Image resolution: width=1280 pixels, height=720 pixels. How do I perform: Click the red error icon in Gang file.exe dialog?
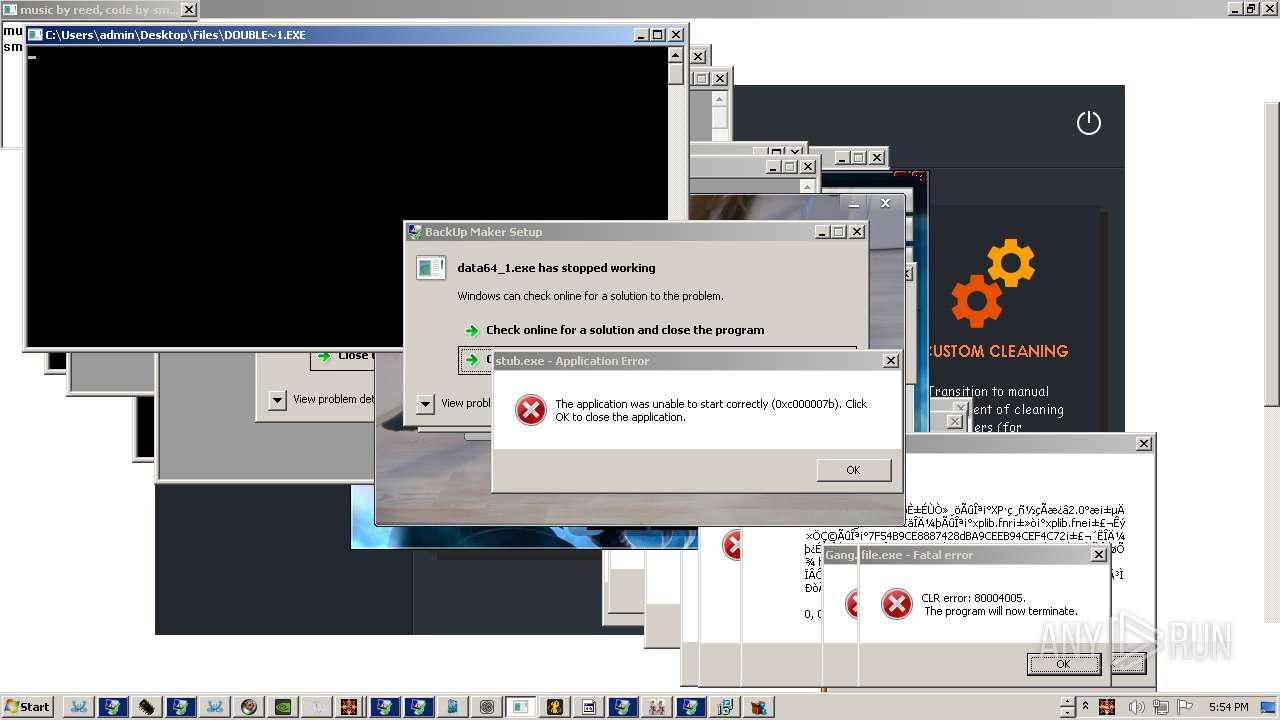896,603
